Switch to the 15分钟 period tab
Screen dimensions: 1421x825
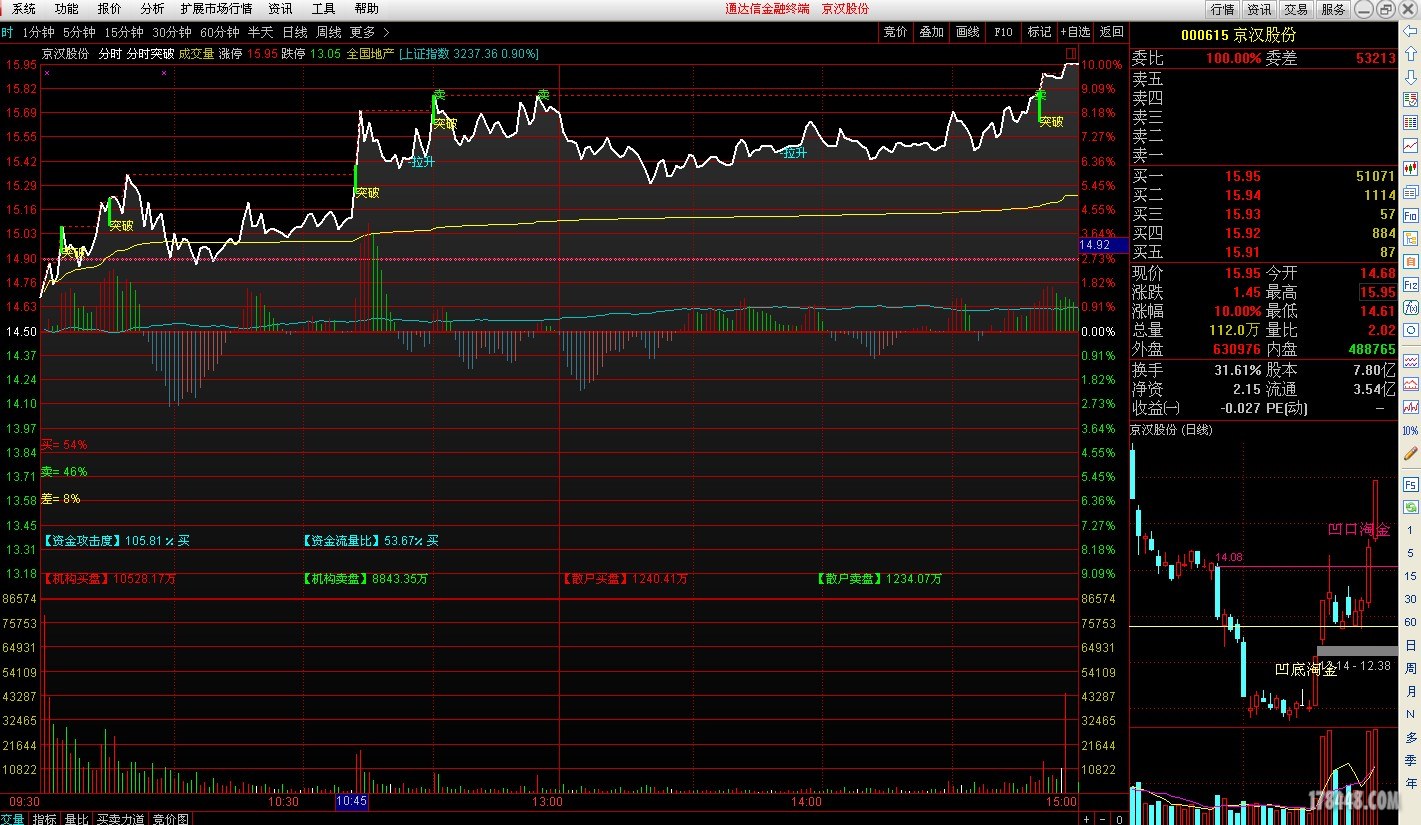click(x=124, y=32)
